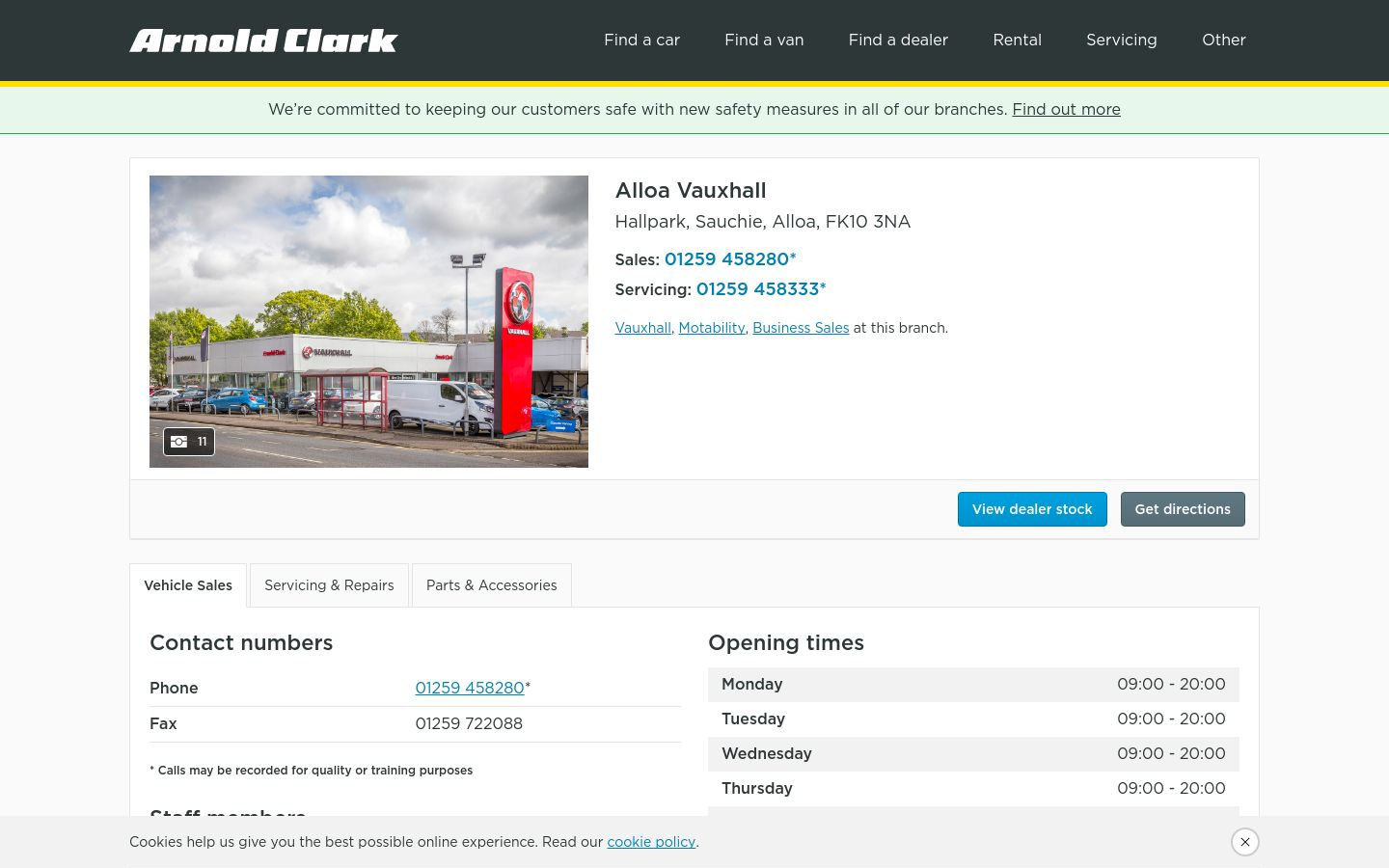
Task: Open the cookie policy link
Action: click(651, 842)
